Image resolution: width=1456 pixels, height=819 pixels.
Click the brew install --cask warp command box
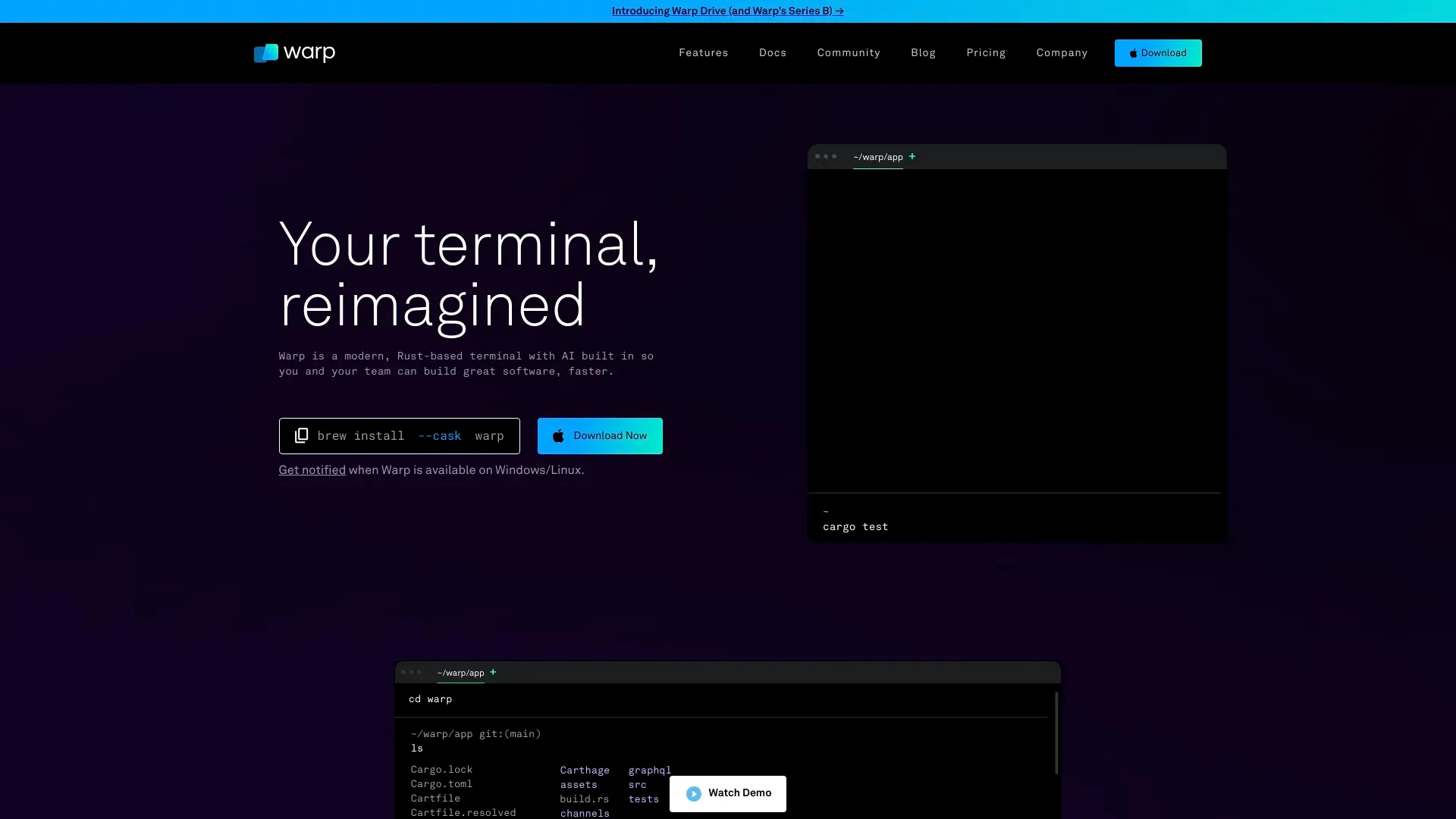coord(400,436)
